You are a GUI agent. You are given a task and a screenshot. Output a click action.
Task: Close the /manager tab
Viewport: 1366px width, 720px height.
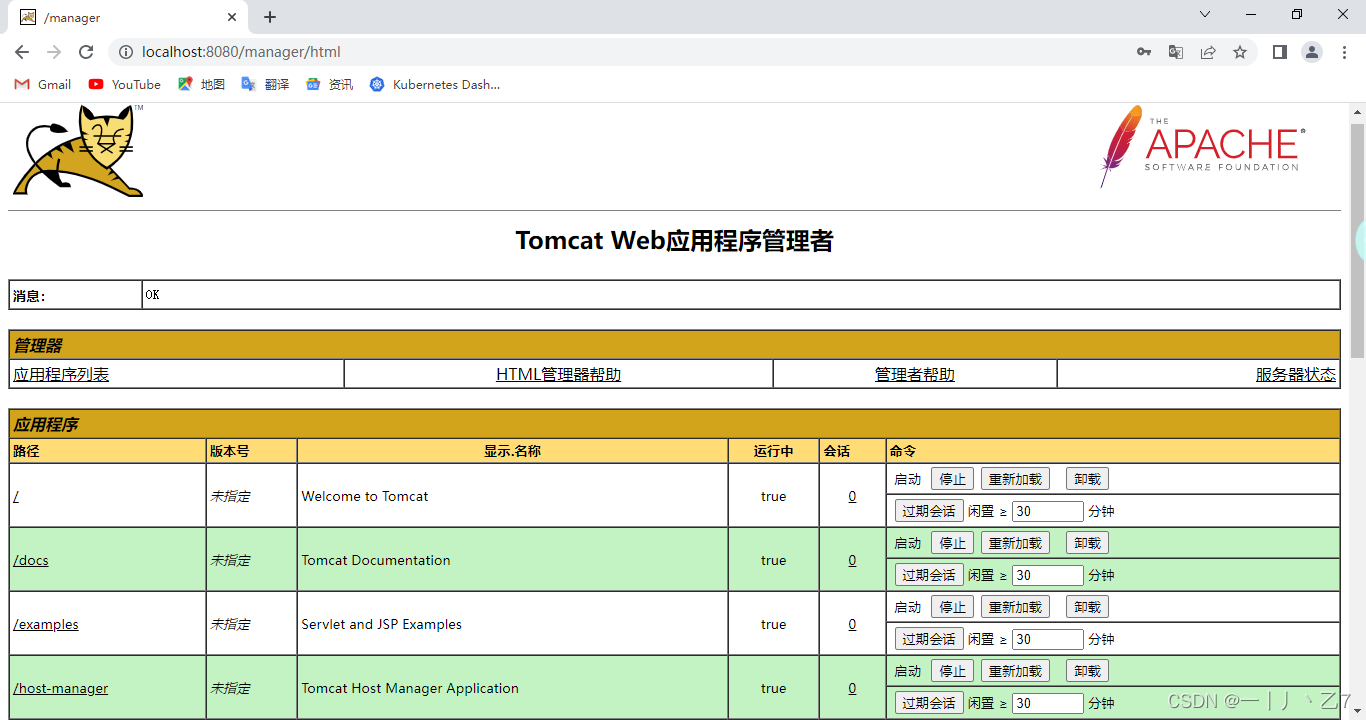tap(232, 17)
